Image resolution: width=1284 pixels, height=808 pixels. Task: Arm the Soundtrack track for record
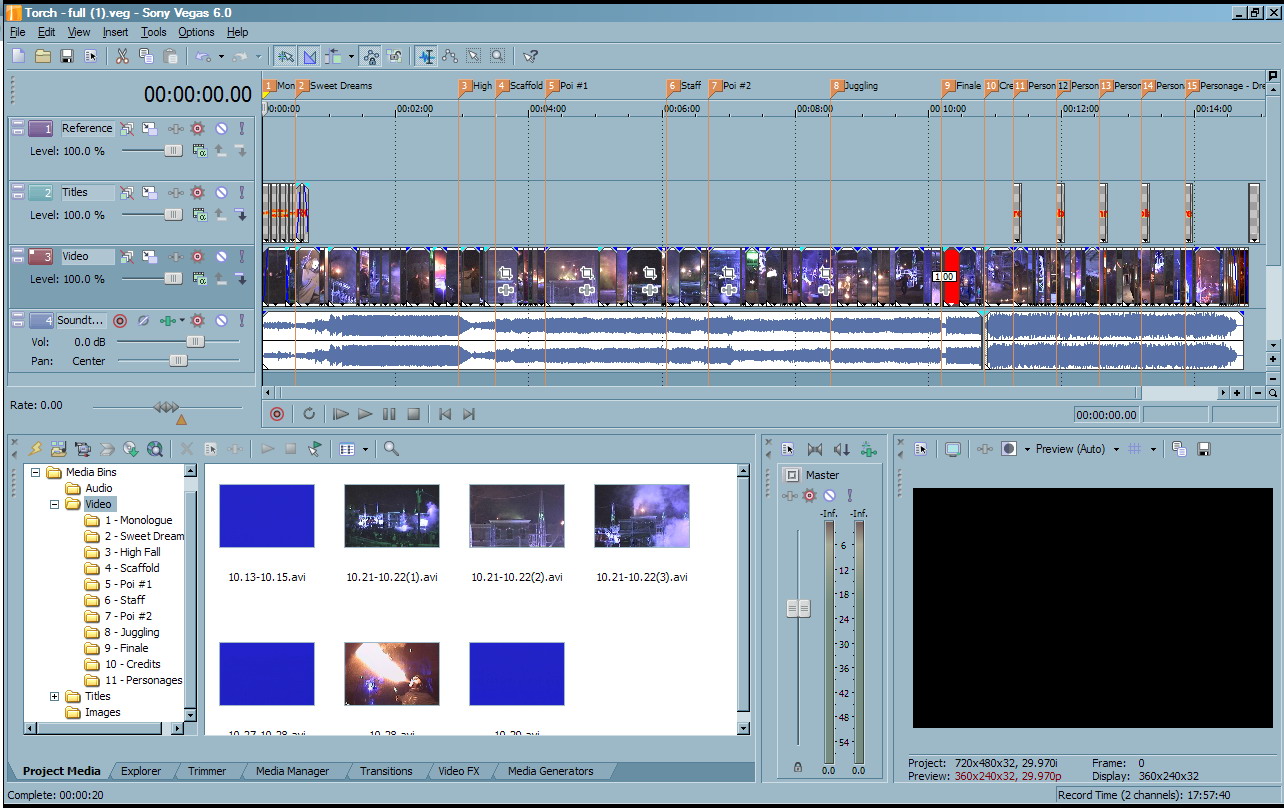120,321
